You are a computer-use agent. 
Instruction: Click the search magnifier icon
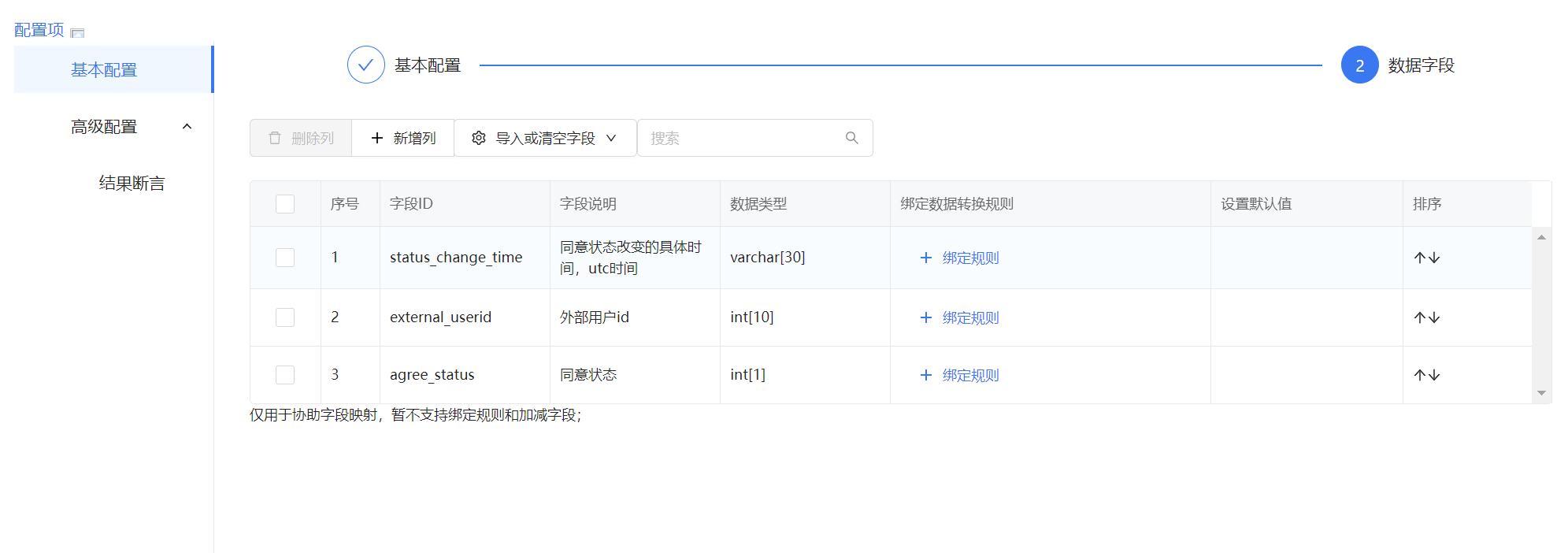tap(851, 138)
